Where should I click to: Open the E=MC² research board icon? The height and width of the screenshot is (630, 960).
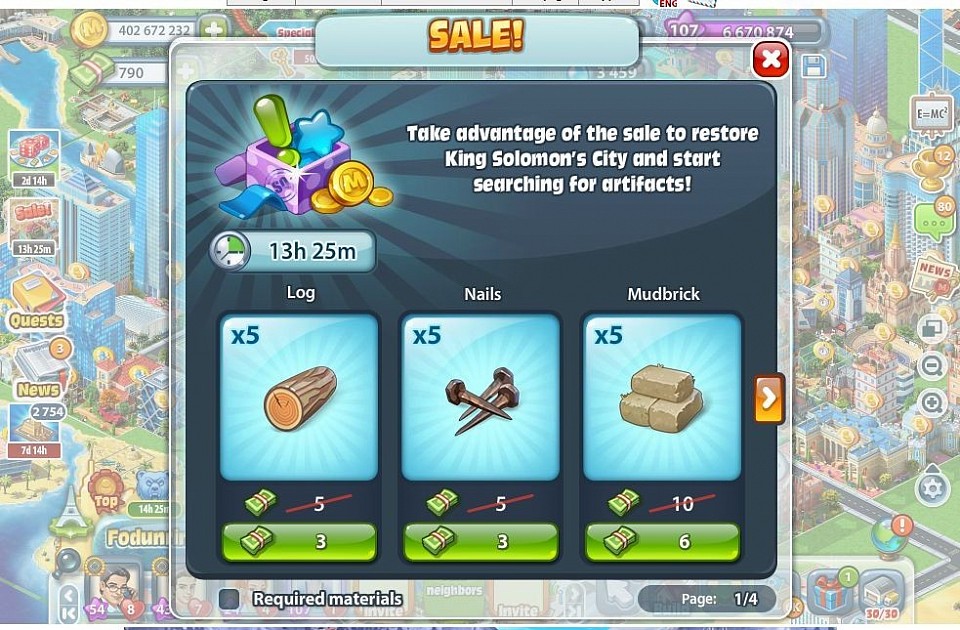pos(932,114)
